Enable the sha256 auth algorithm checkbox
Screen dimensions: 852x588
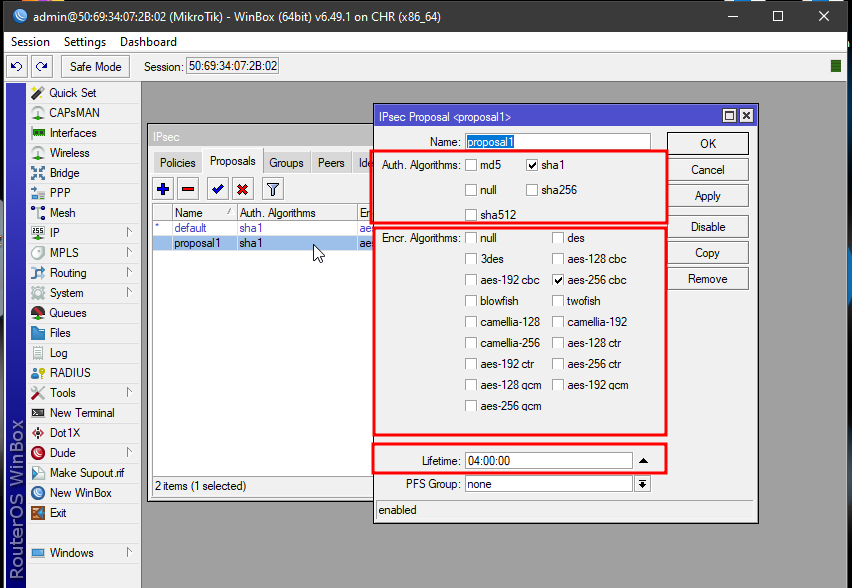tap(531, 190)
